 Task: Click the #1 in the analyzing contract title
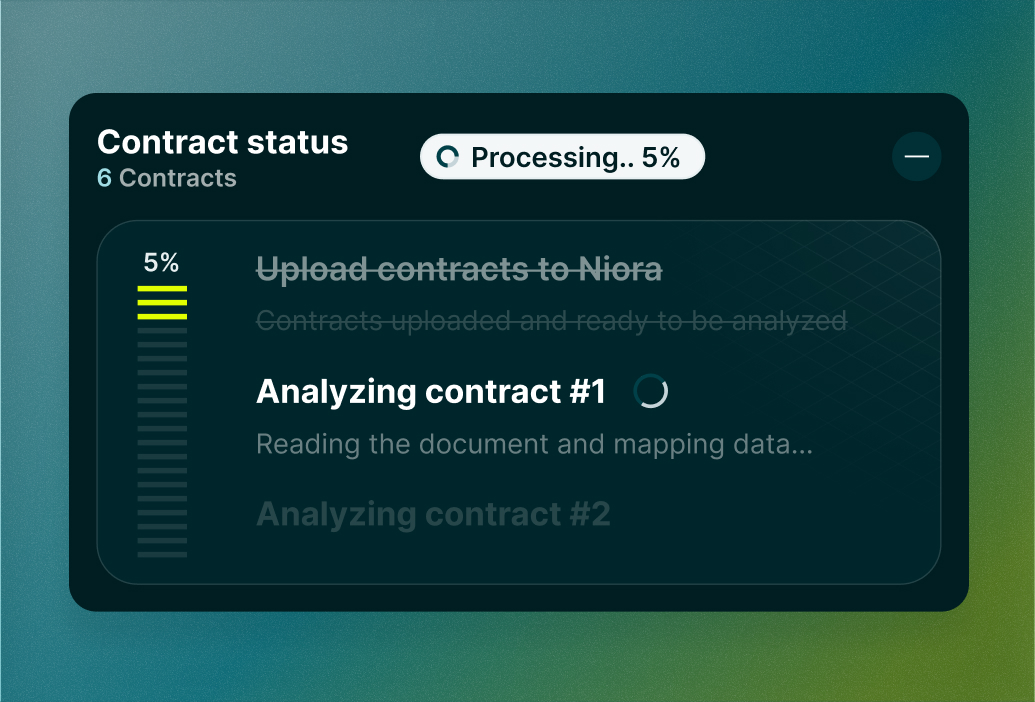587,391
